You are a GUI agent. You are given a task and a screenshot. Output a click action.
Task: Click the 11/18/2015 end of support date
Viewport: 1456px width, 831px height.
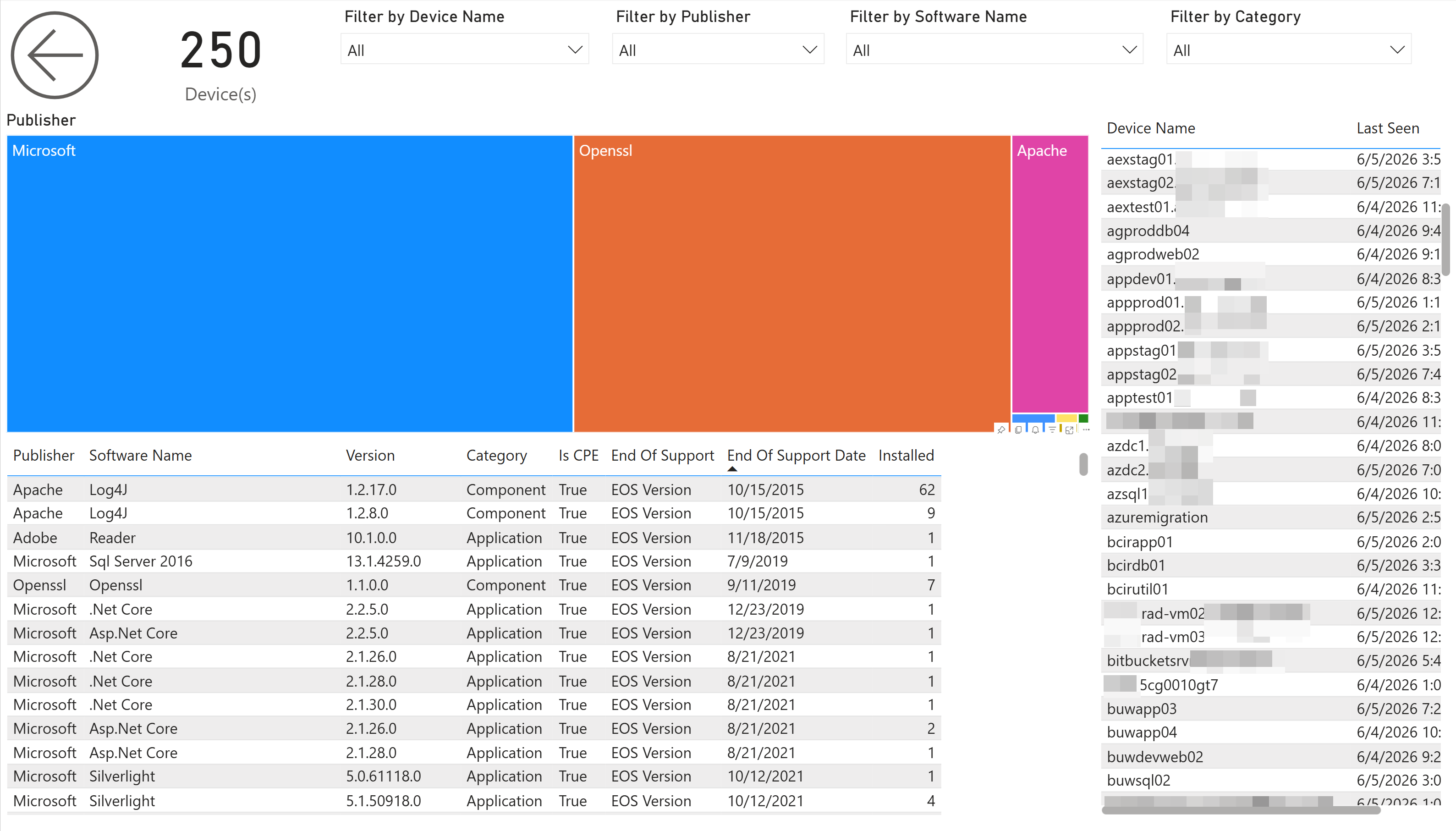765,538
